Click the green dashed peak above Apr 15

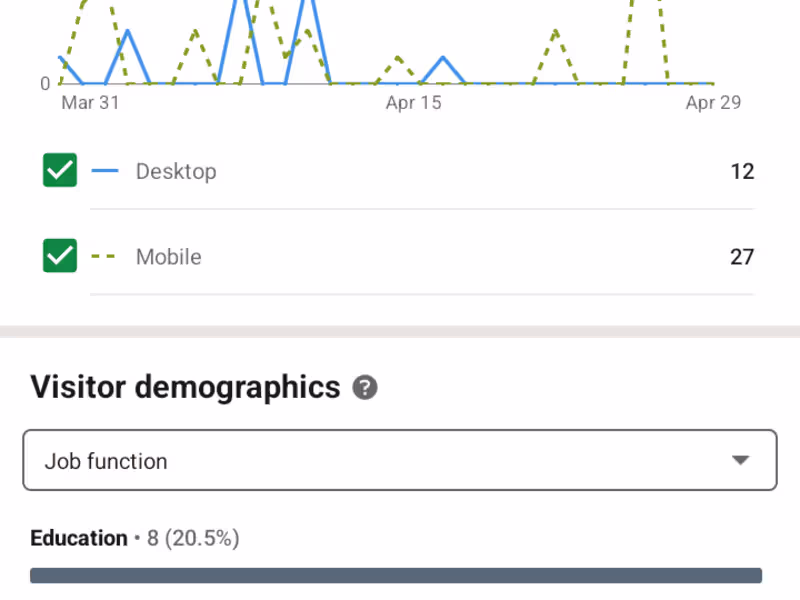[398, 58]
